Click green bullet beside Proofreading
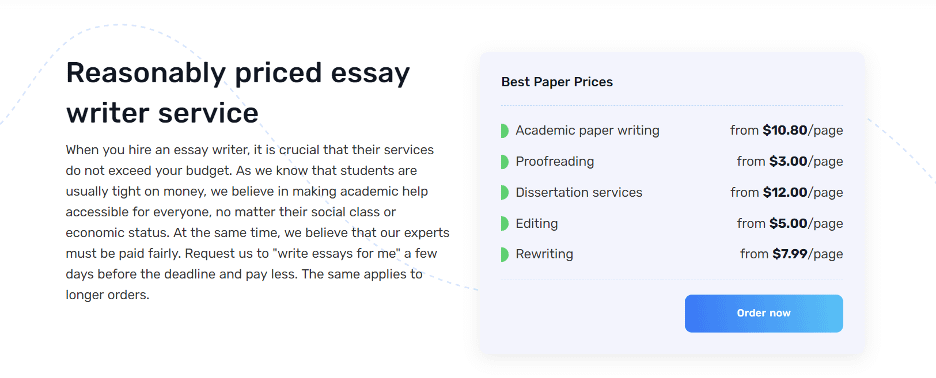936x378 pixels. point(504,162)
